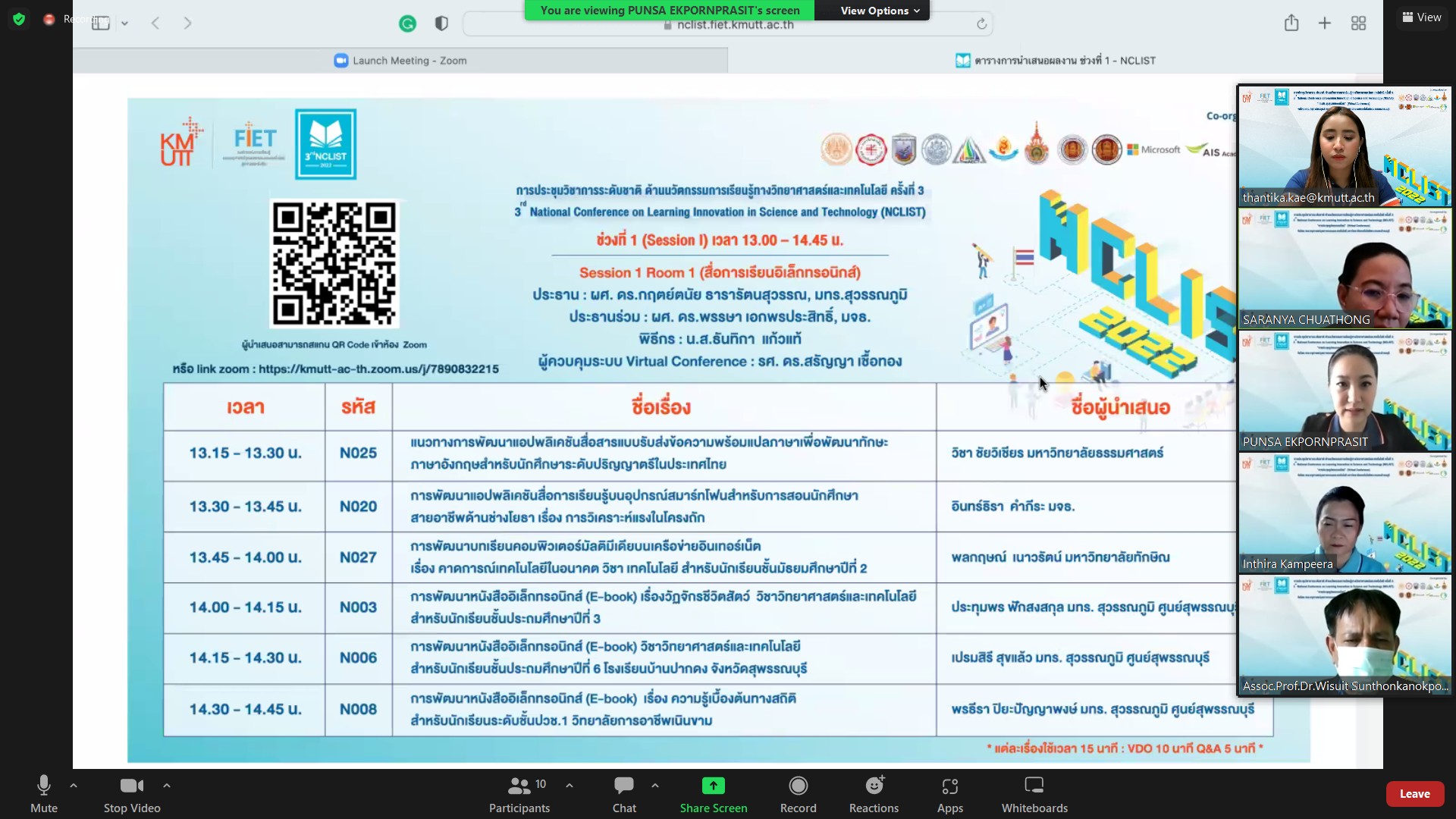The image size is (1456, 819).
Task: Open the View Options dropdown
Action: 880,11
